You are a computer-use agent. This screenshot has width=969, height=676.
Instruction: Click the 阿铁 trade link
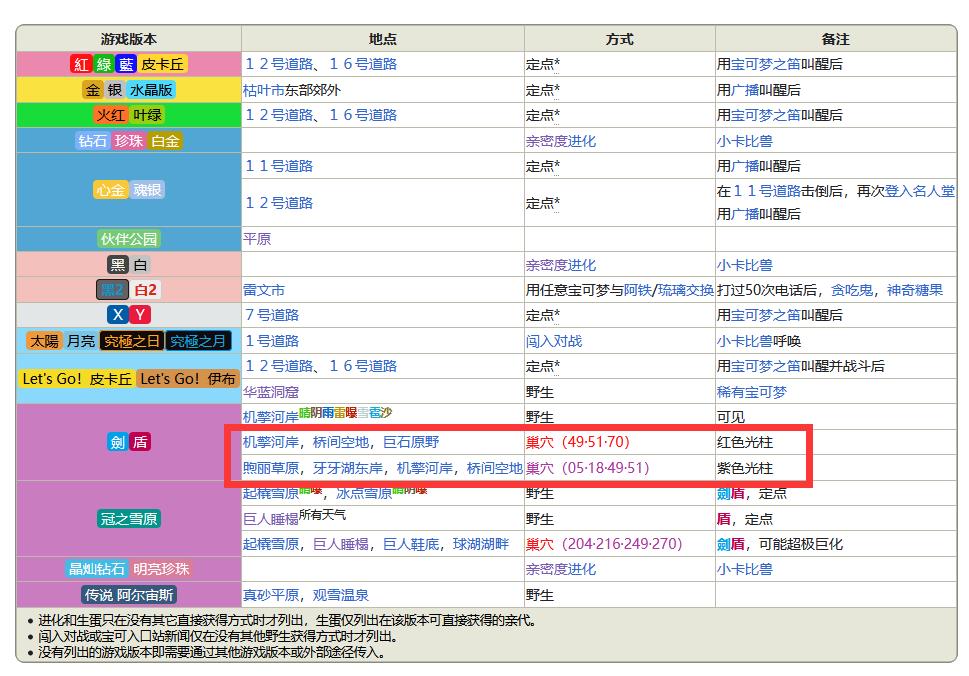tap(638, 290)
